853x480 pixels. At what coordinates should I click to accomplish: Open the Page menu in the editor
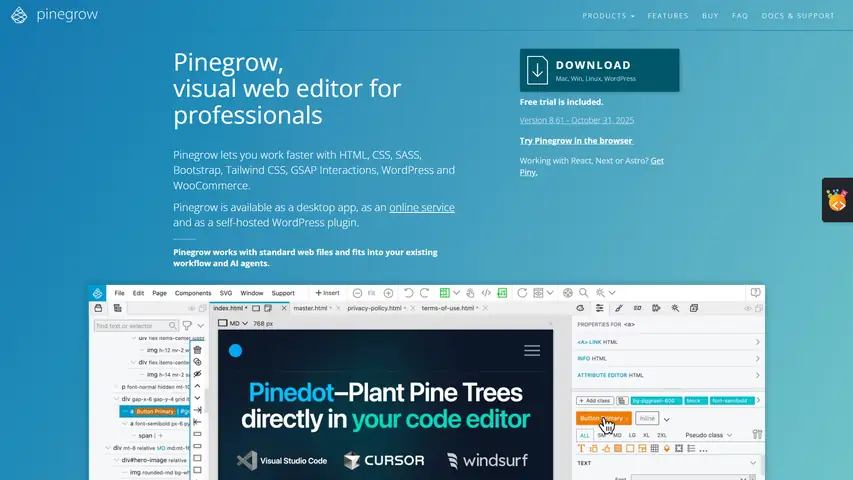159,293
